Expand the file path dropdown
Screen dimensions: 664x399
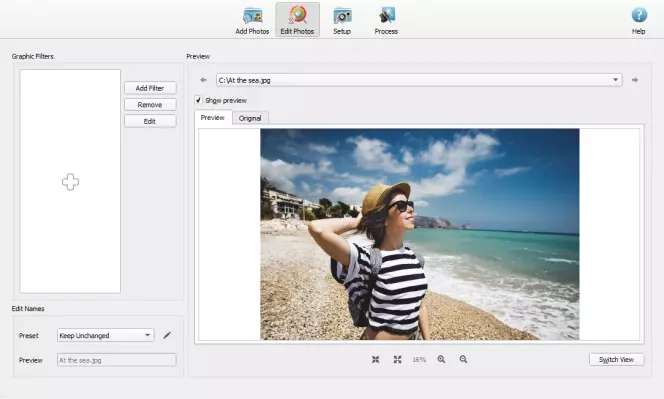tap(615, 80)
